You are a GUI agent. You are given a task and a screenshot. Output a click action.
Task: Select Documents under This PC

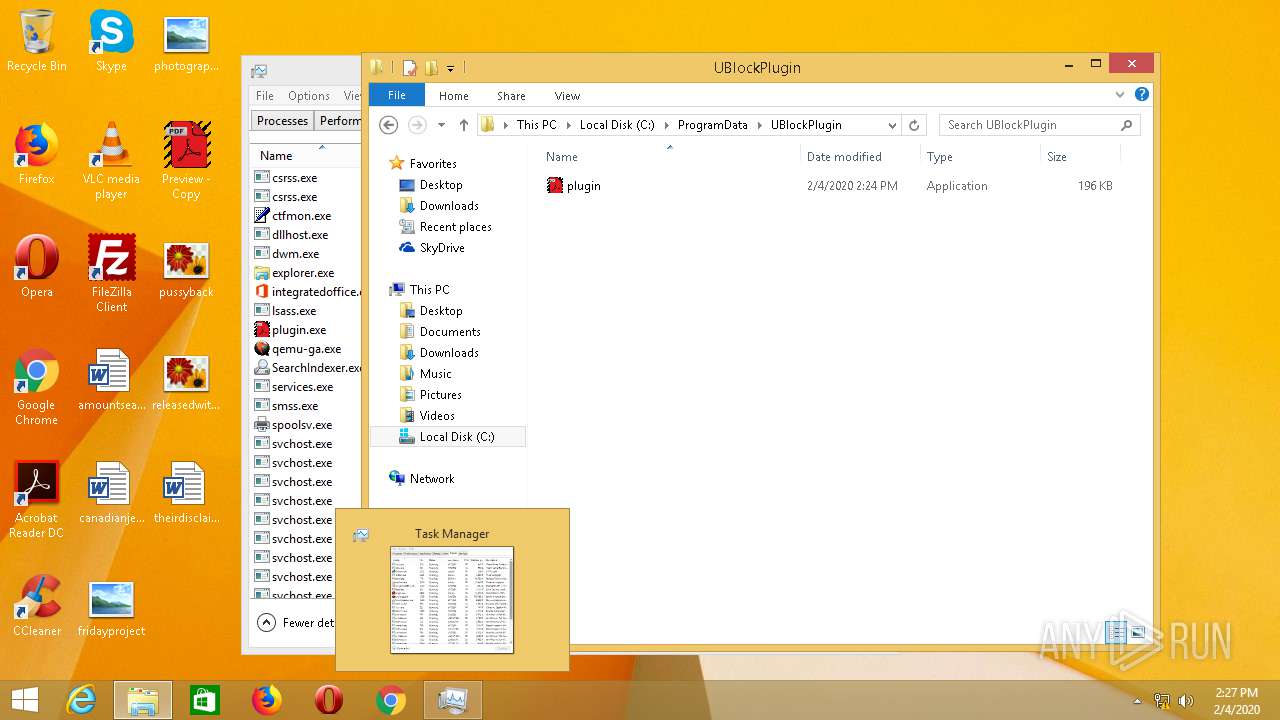tap(450, 332)
